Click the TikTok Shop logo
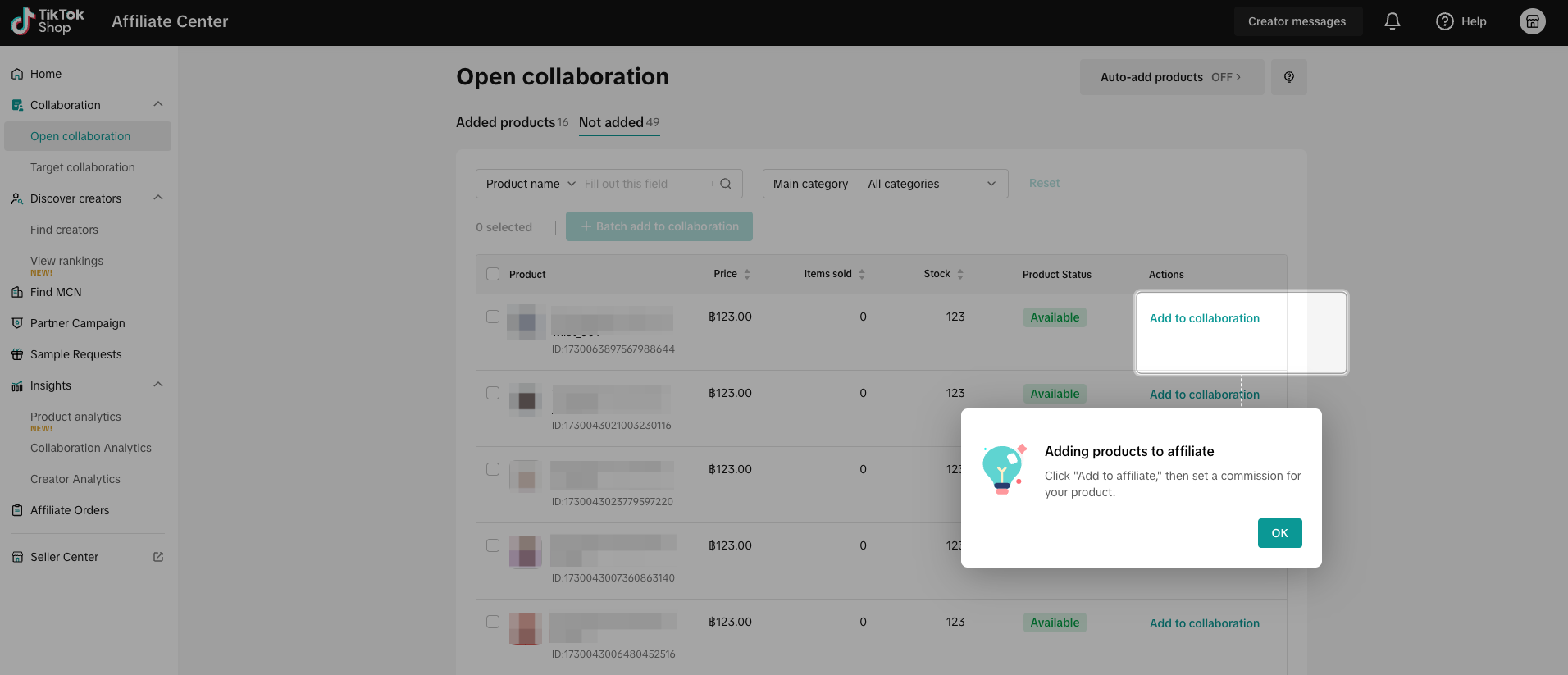Image resolution: width=1568 pixels, height=675 pixels. [x=48, y=21]
